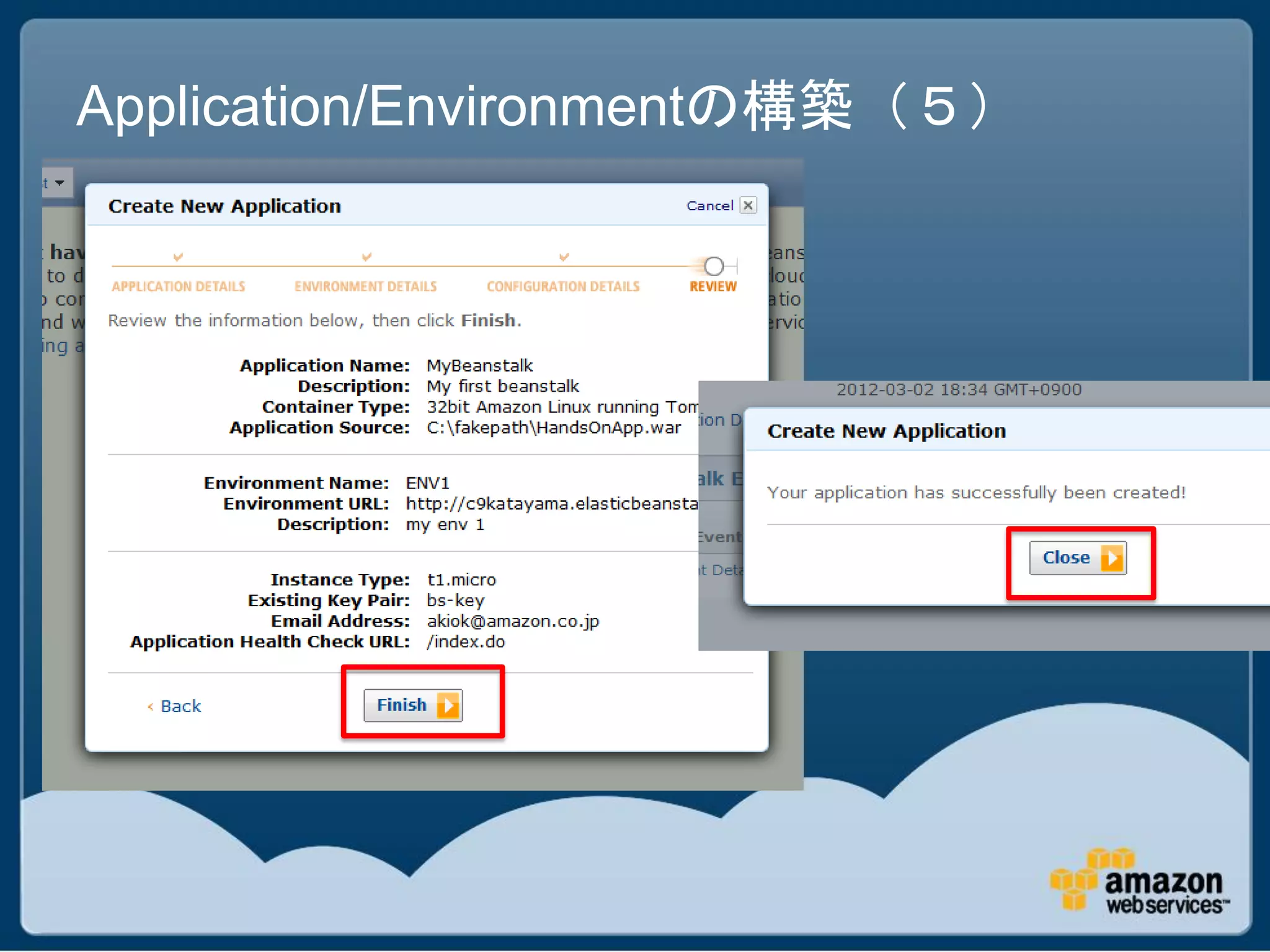
Task: Select the Application Details step
Action: (179, 286)
